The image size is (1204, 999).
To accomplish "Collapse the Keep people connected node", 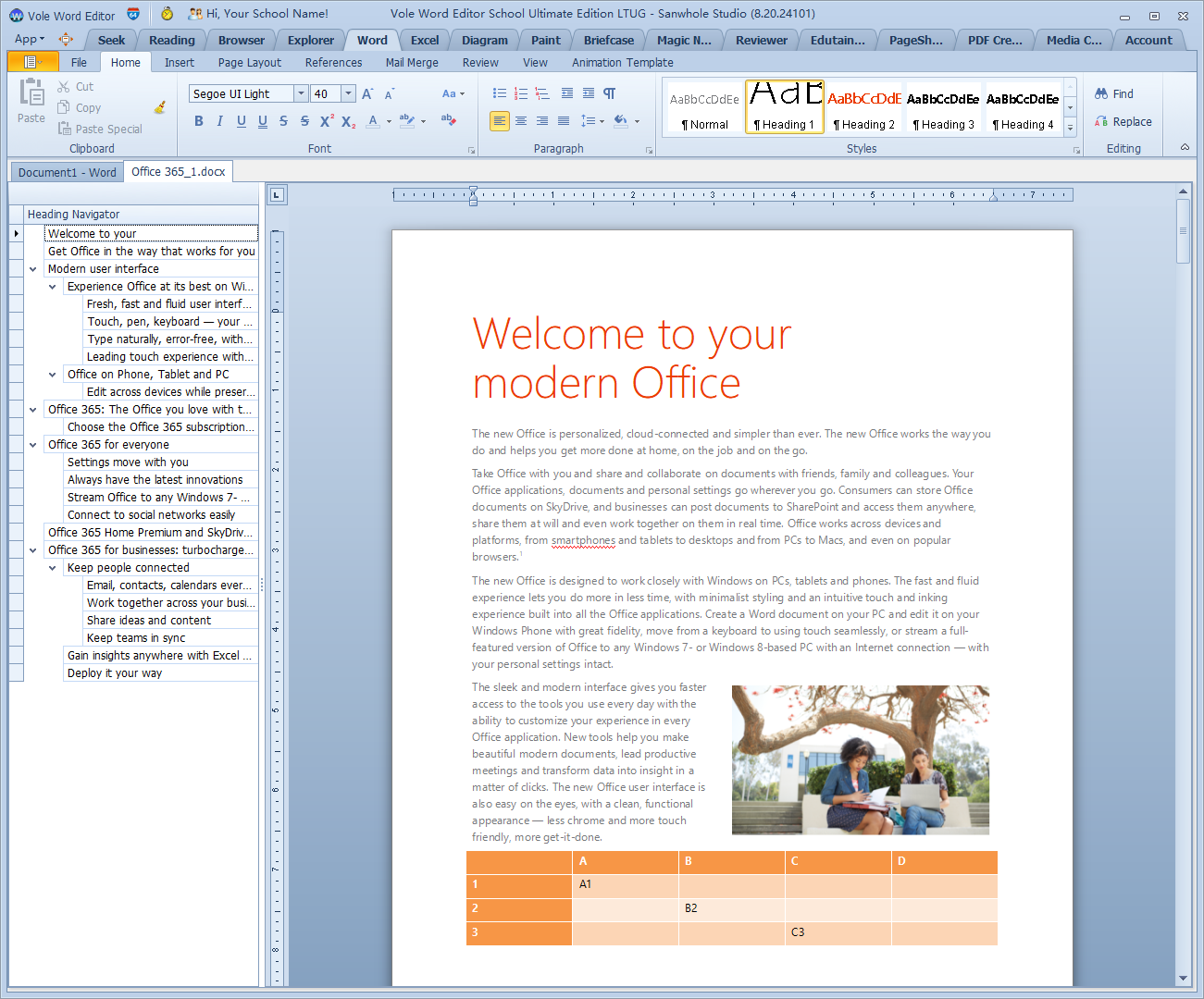I will pos(53,568).
